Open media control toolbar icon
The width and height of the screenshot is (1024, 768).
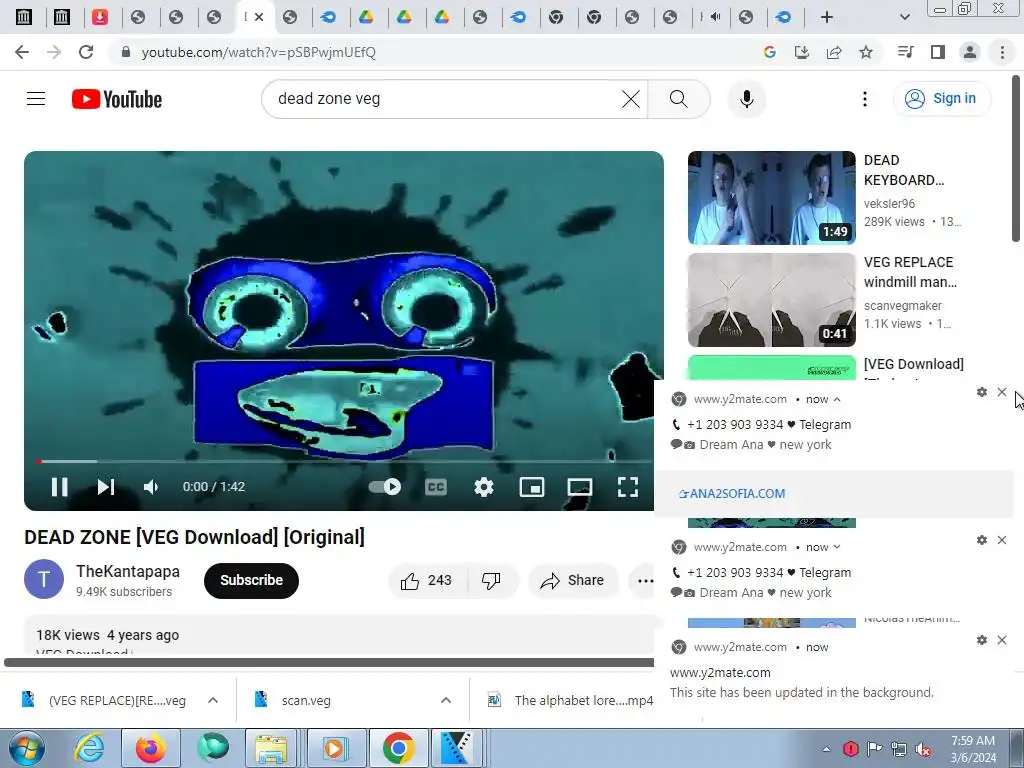[905, 52]
